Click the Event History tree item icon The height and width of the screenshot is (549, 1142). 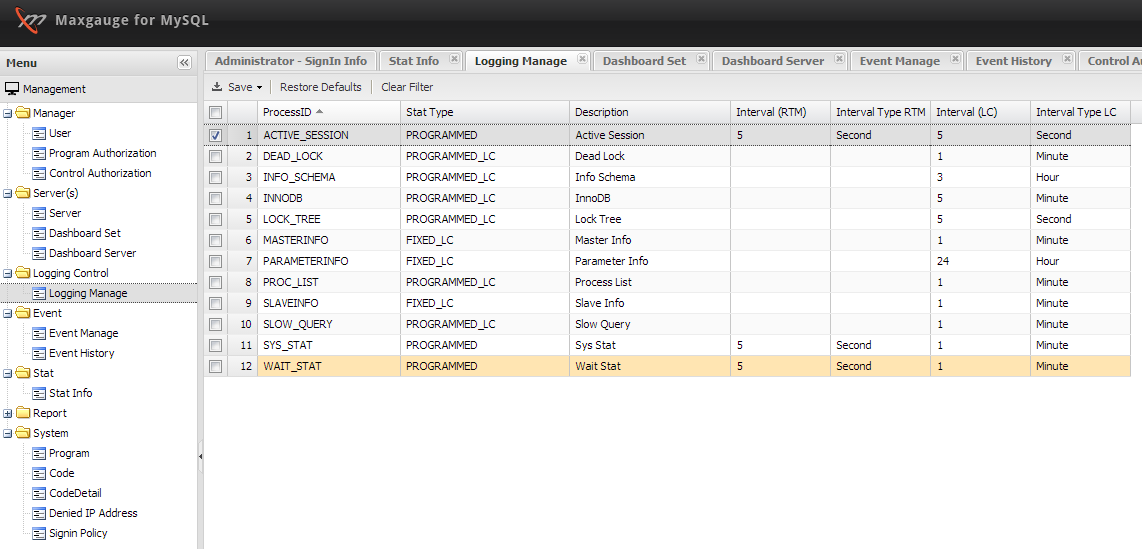click(x=39, y=353)
